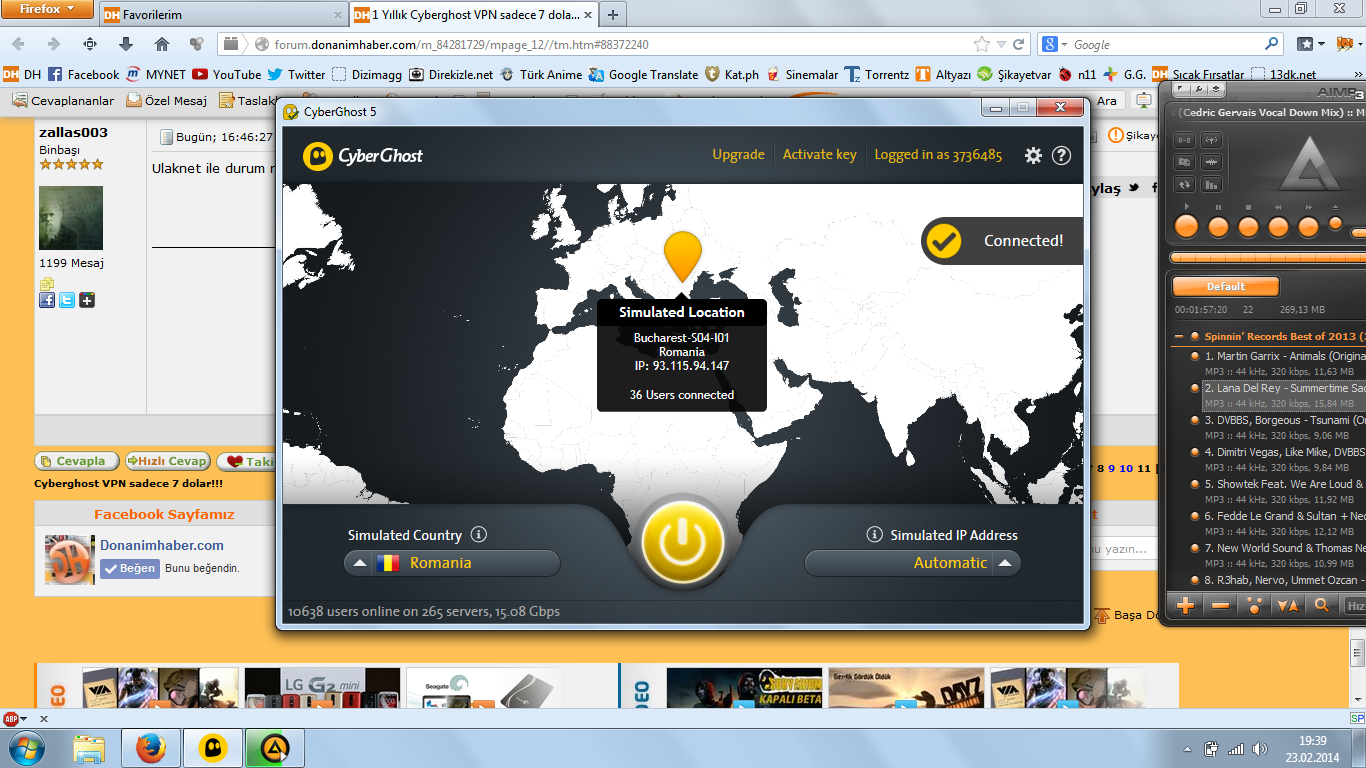
Task: Click Hızlı Cevap quick reply button
Action: pos(167,461)
